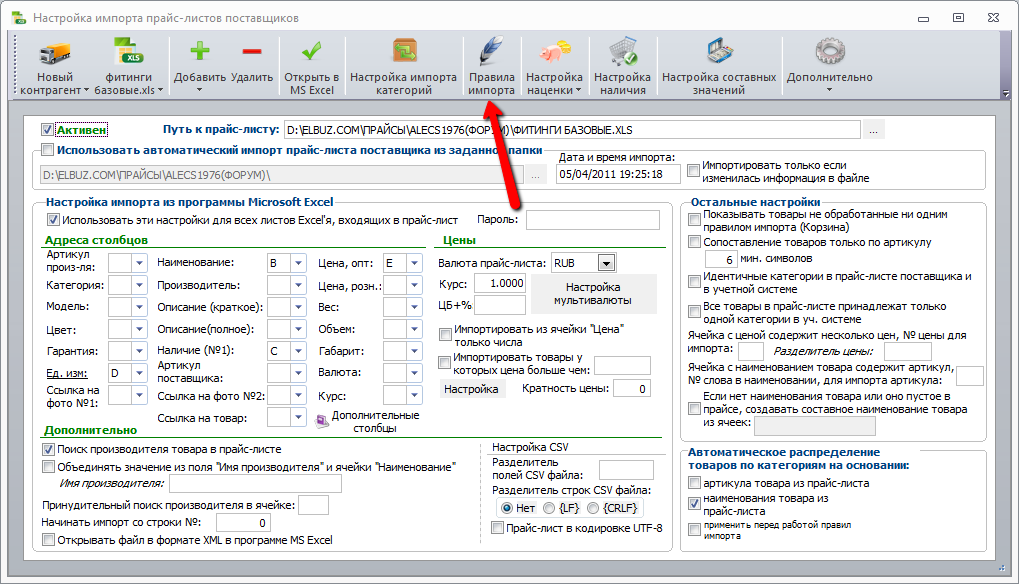Click the Настройка мультивалюты button

(x=593, y=294)
